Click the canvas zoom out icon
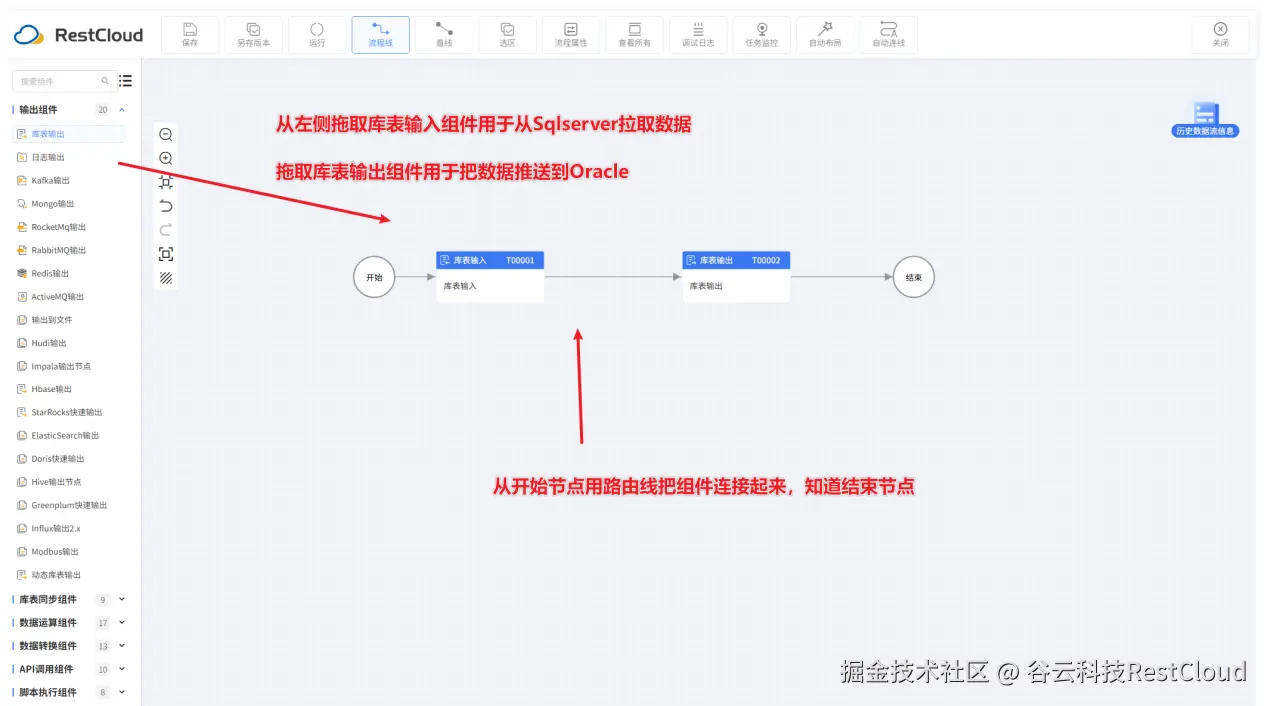The image size is (1268, 706). [x=166, y=134]
